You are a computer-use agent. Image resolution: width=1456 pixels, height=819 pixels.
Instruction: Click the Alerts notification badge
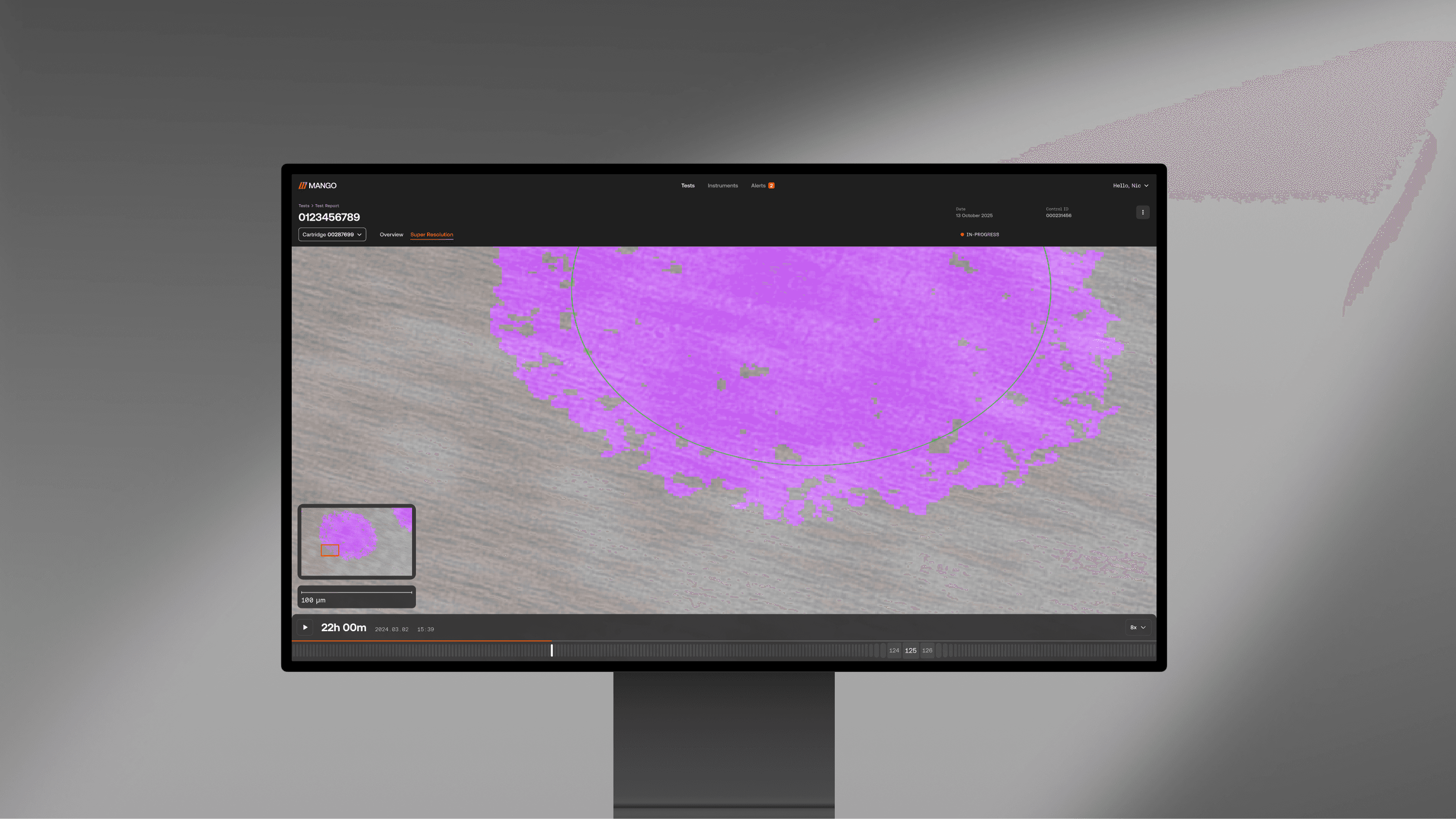pyautogui.click(x=771, y=185)
